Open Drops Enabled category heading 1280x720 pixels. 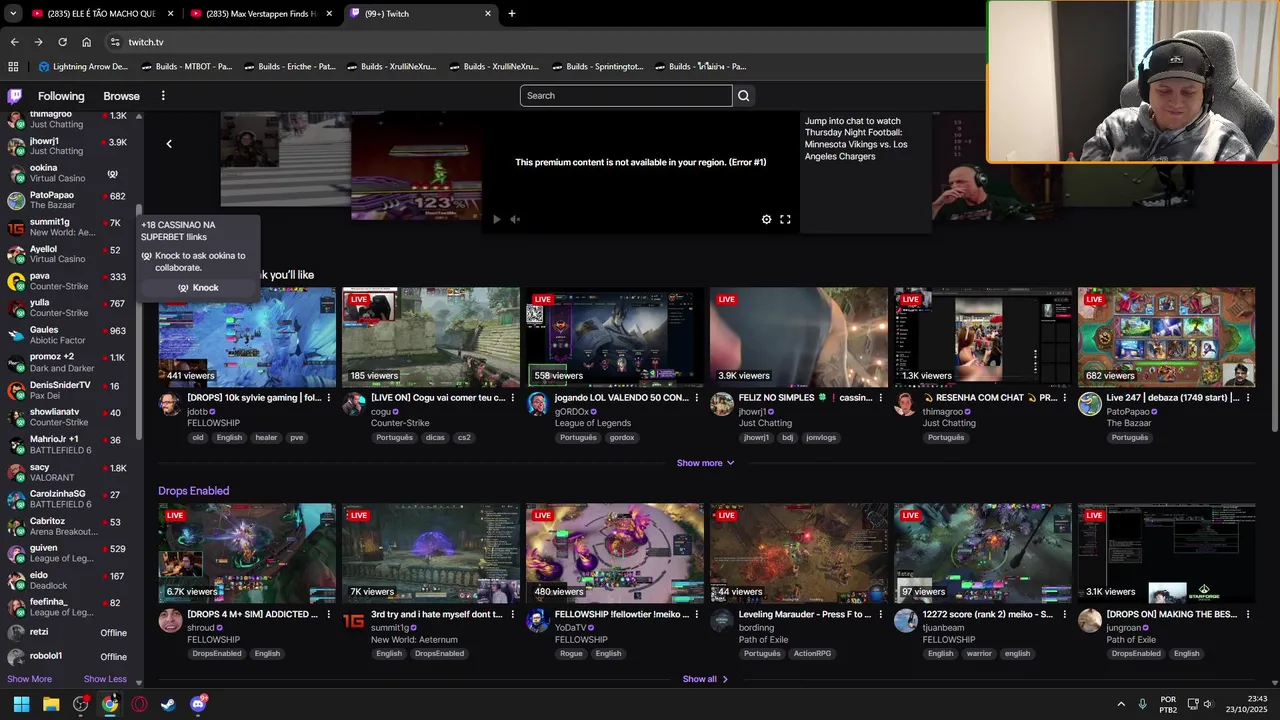coord(193,491)
